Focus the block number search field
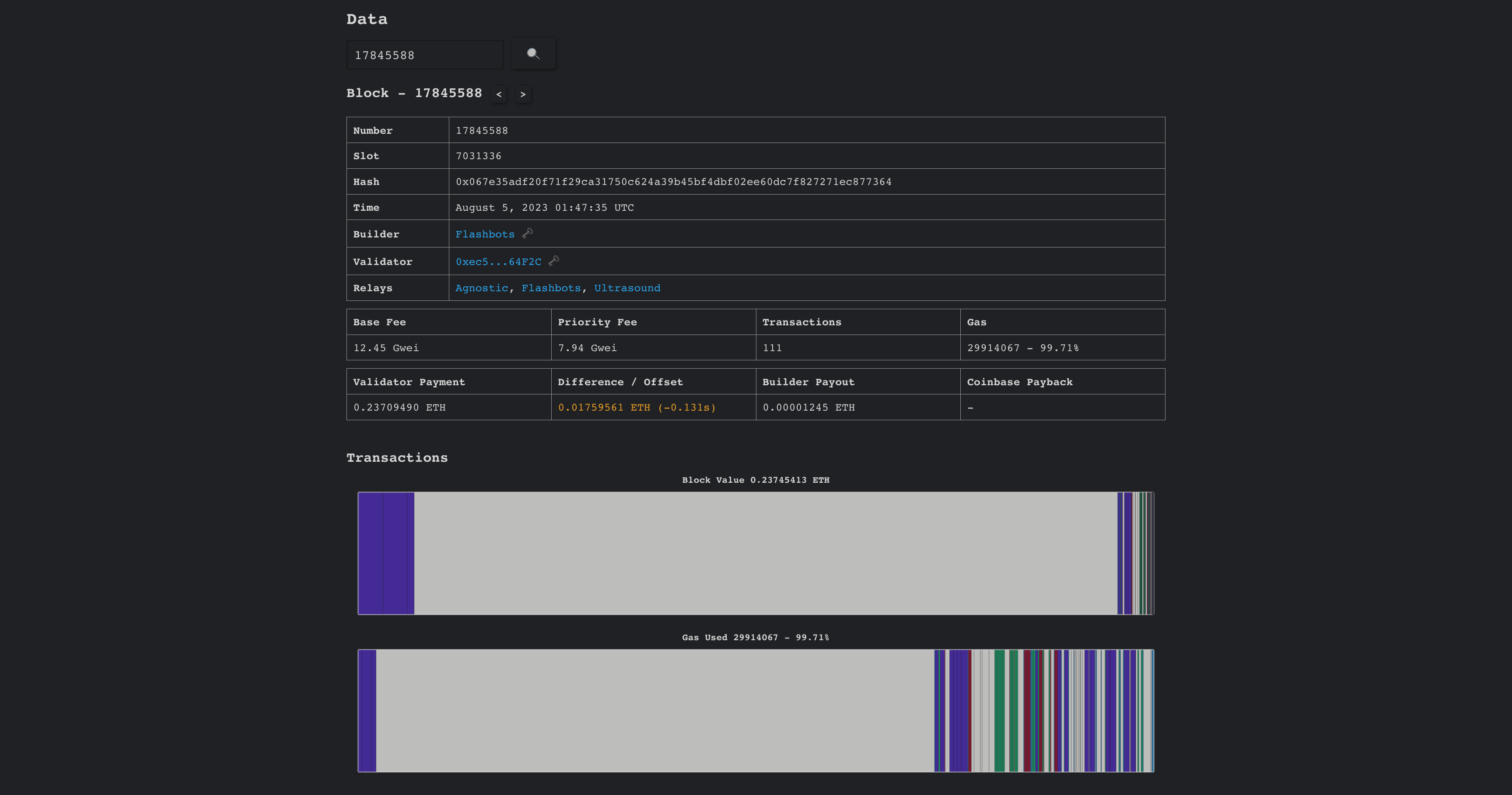Image resolution: width=1512 pixels, height=795 pixels. point(425,55)
